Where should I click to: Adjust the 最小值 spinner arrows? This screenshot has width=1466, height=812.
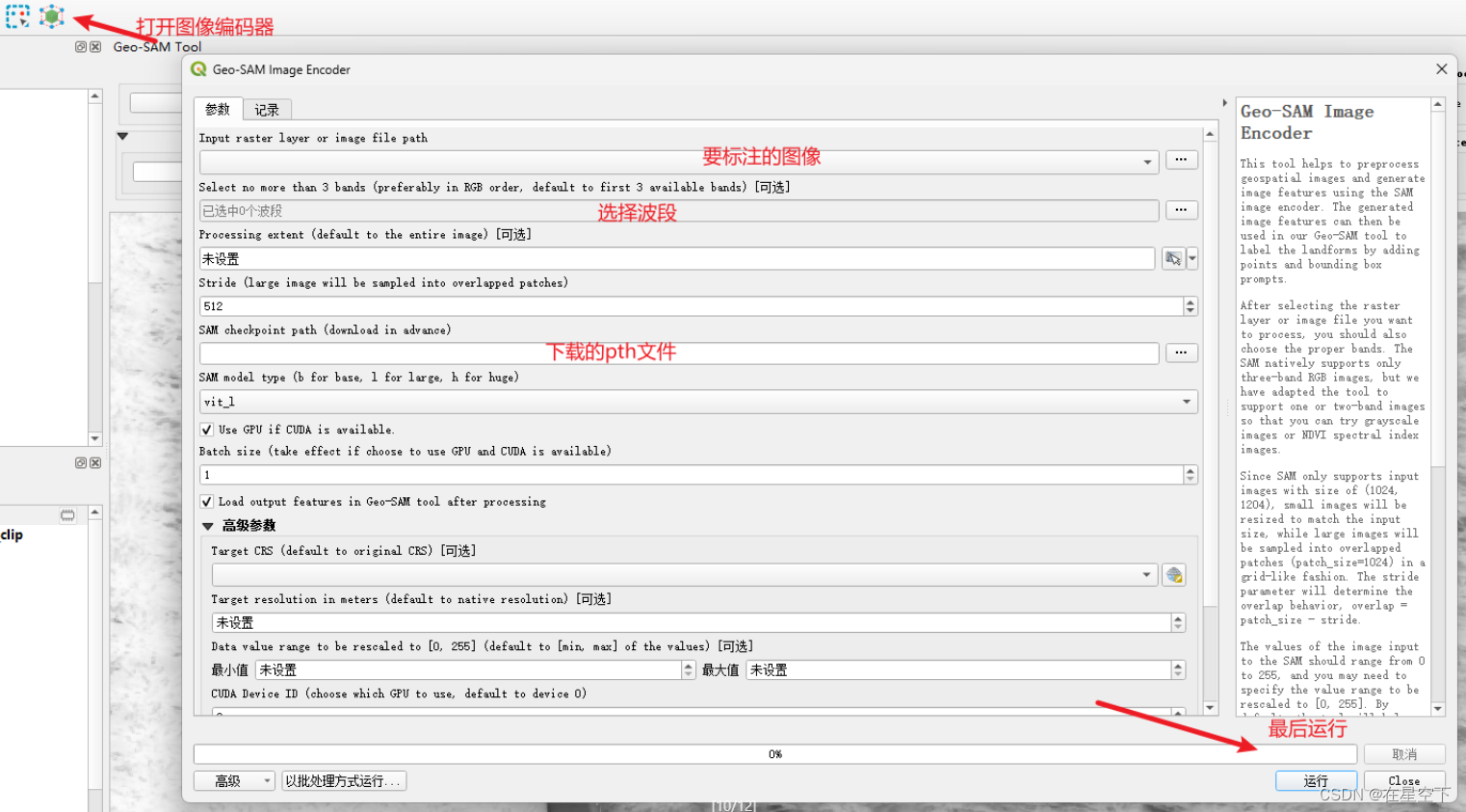(688, 670)
